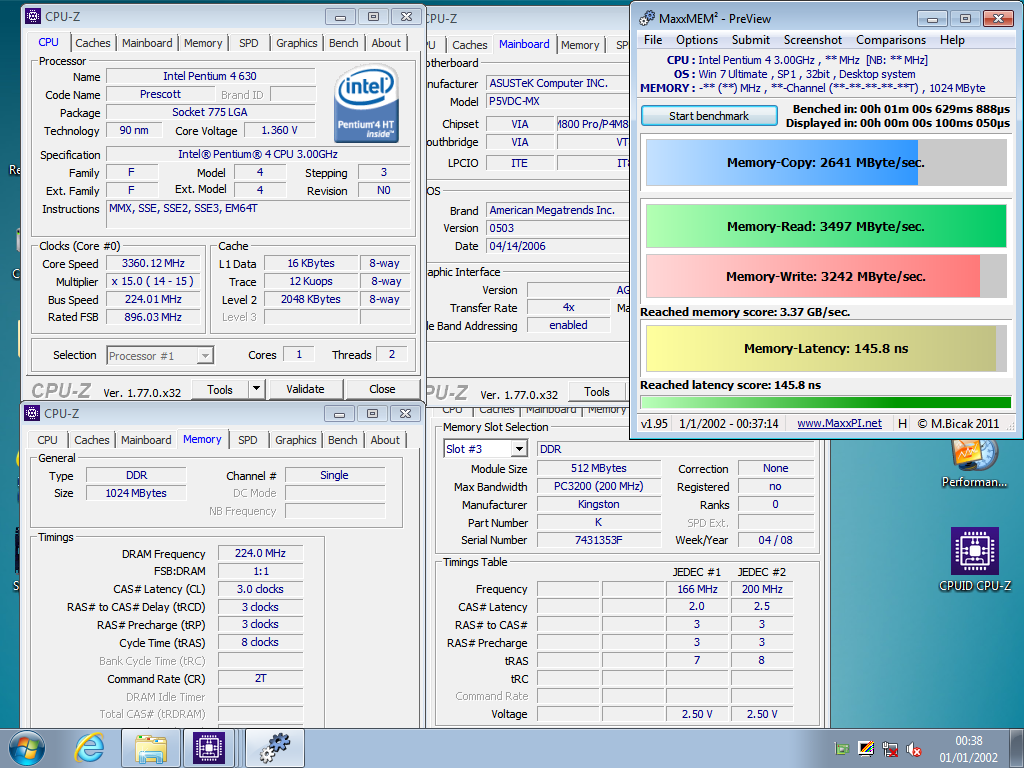Open Internet Explorer from the taskbar

click(x=89, y=748)
